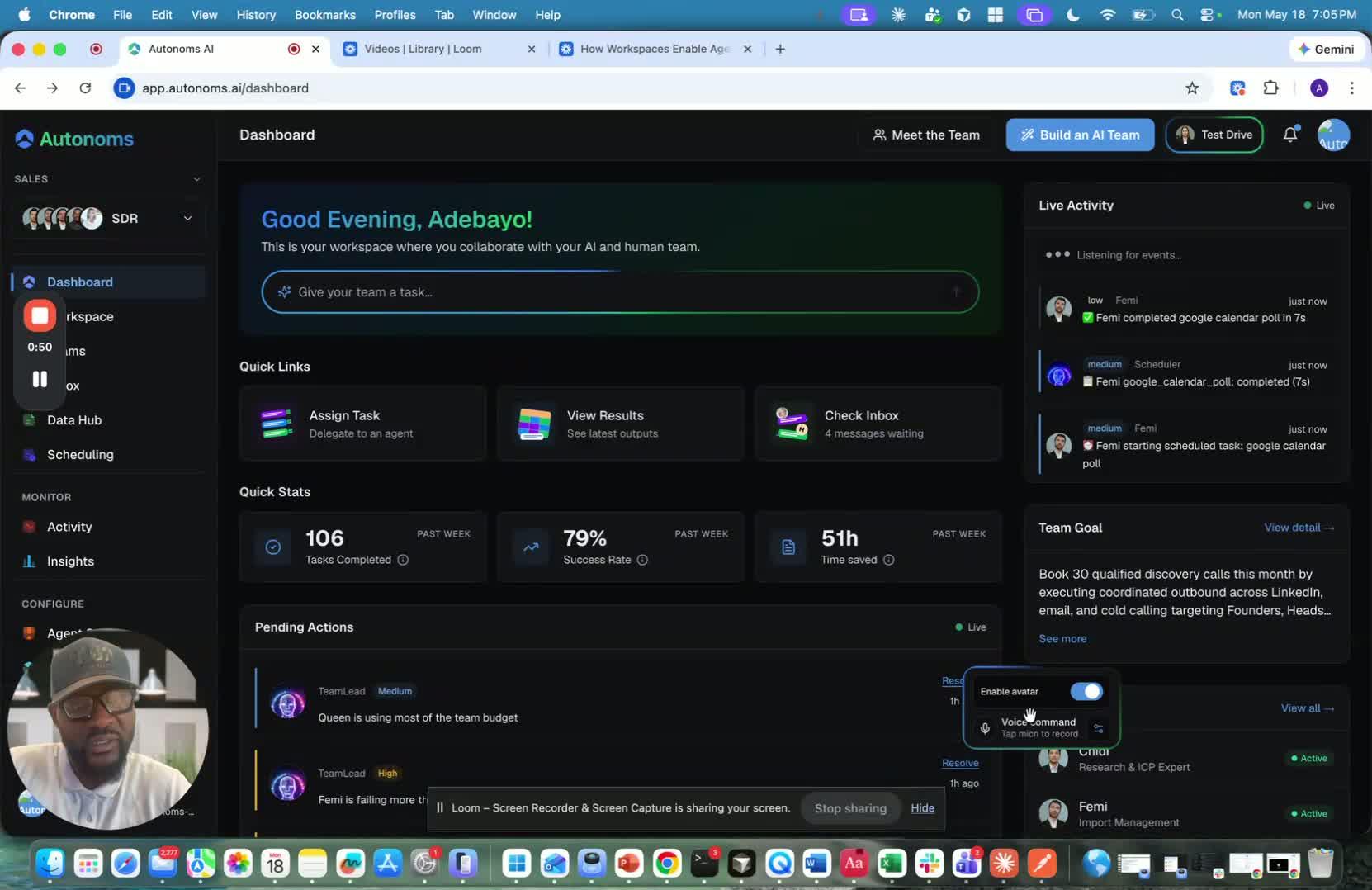Viewport: 1372px width, 890px height.
Task: Click the View all link
Action: pos(1307,708)
